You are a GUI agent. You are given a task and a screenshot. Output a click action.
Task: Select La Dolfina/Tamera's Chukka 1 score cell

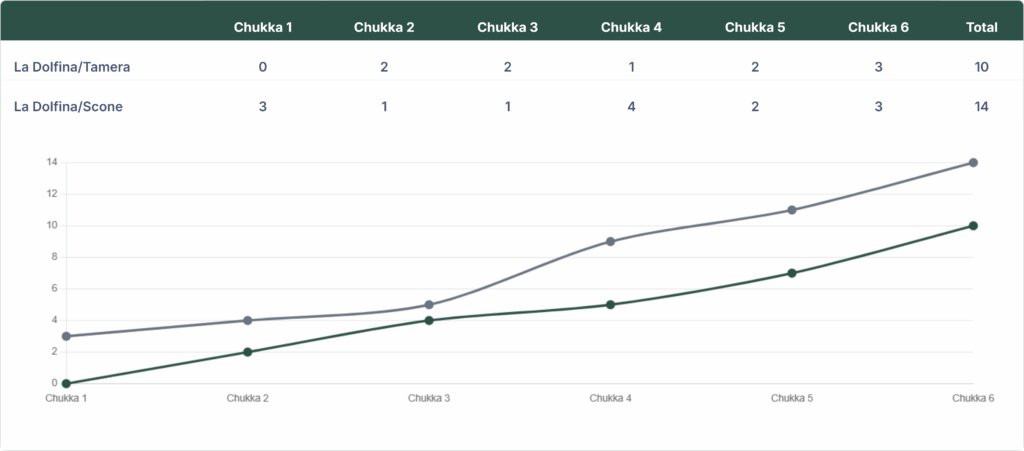tap(262, 67)
